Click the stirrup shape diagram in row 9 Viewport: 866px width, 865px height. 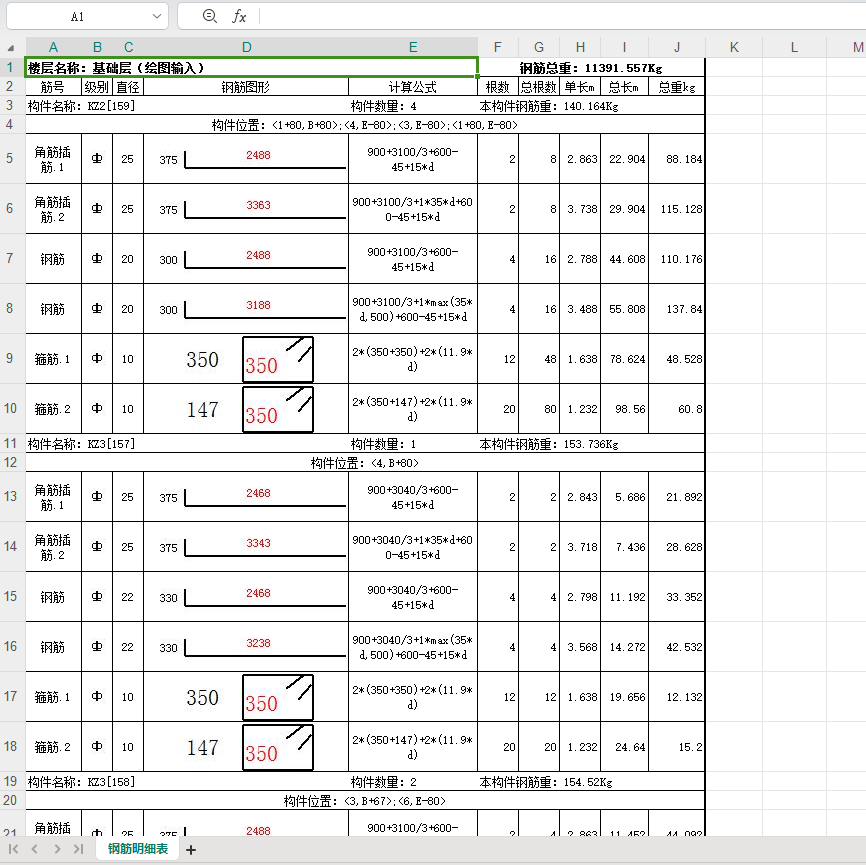pos(278,359)
